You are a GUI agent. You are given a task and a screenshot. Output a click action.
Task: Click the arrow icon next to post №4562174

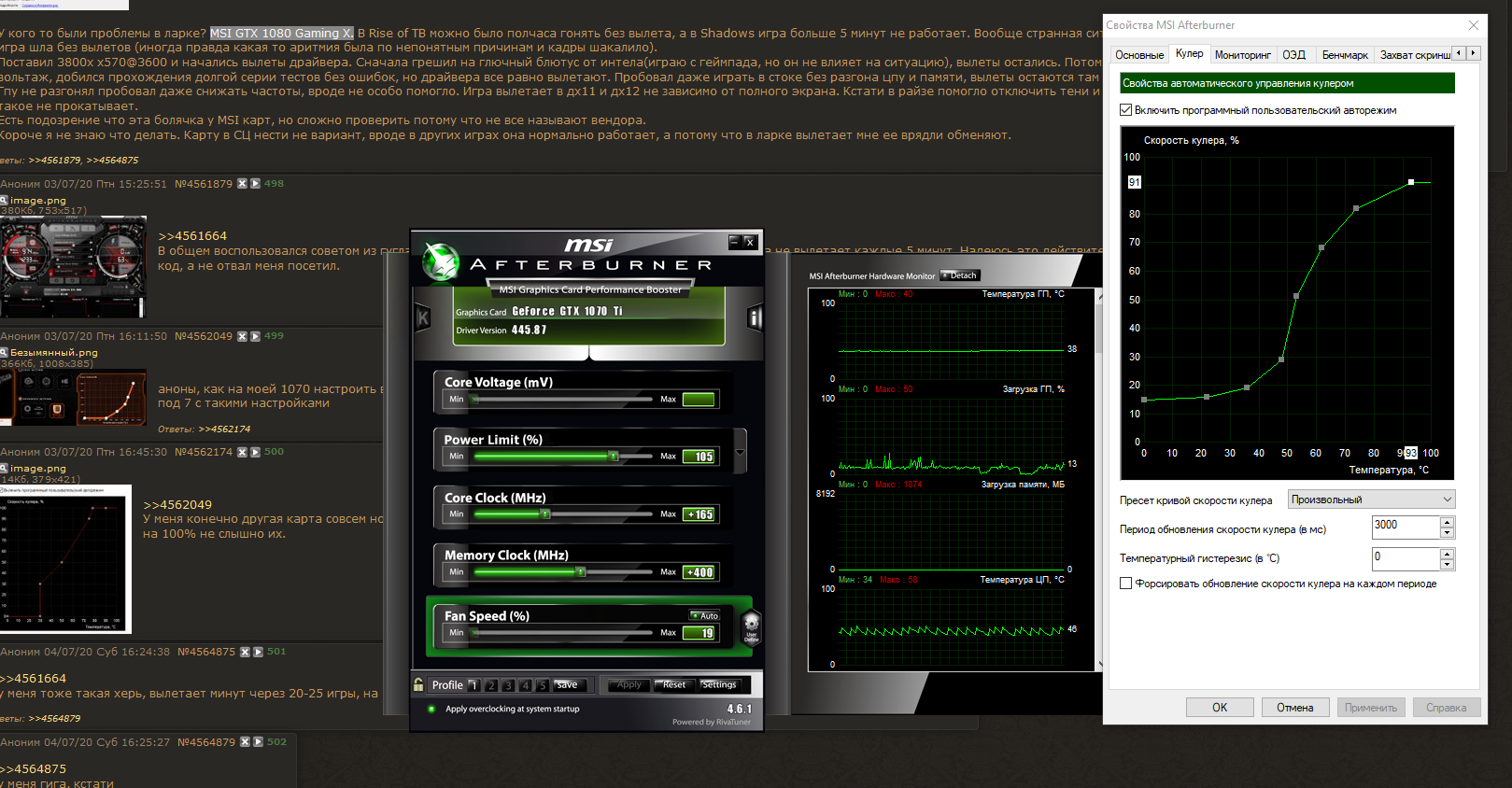click(255, 452)
